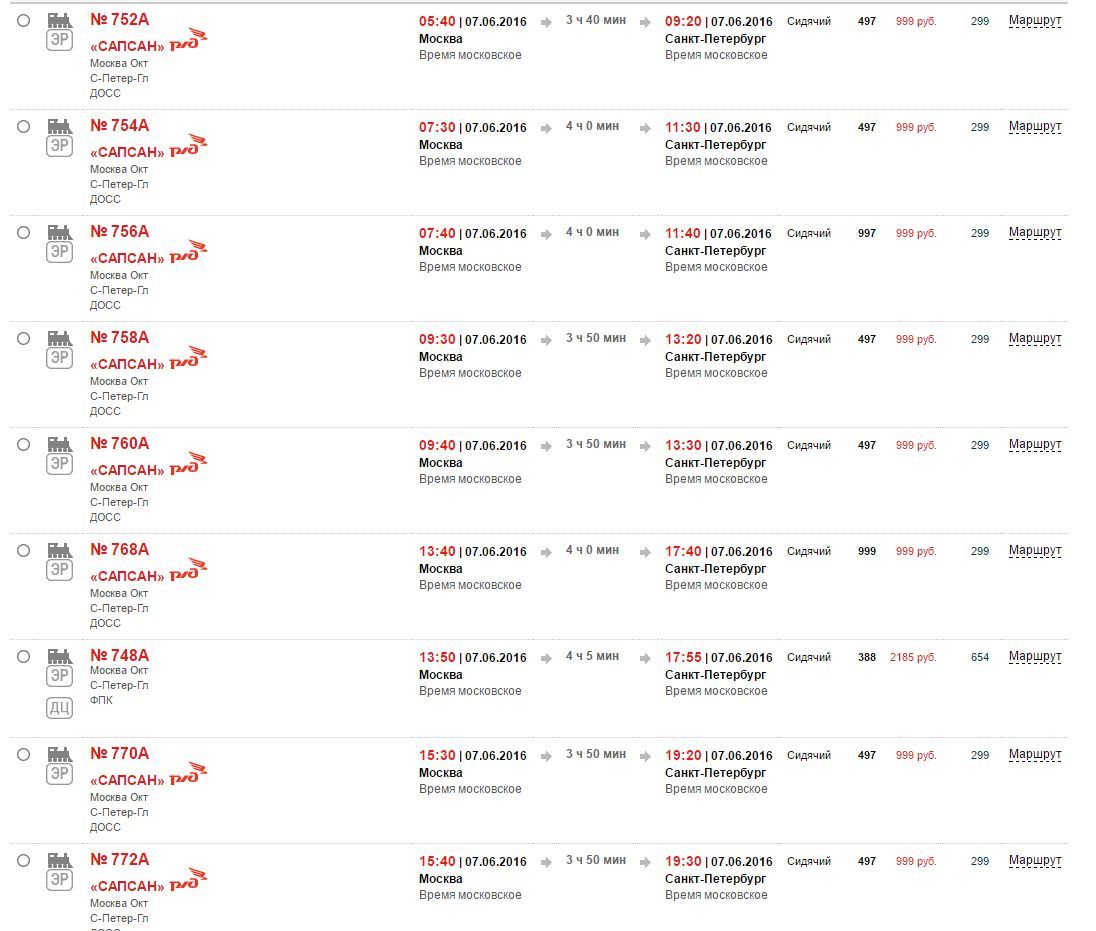This screenshot has width=1096, height=931.
Task: Select the radio button for train 772А
Action: 23,861
